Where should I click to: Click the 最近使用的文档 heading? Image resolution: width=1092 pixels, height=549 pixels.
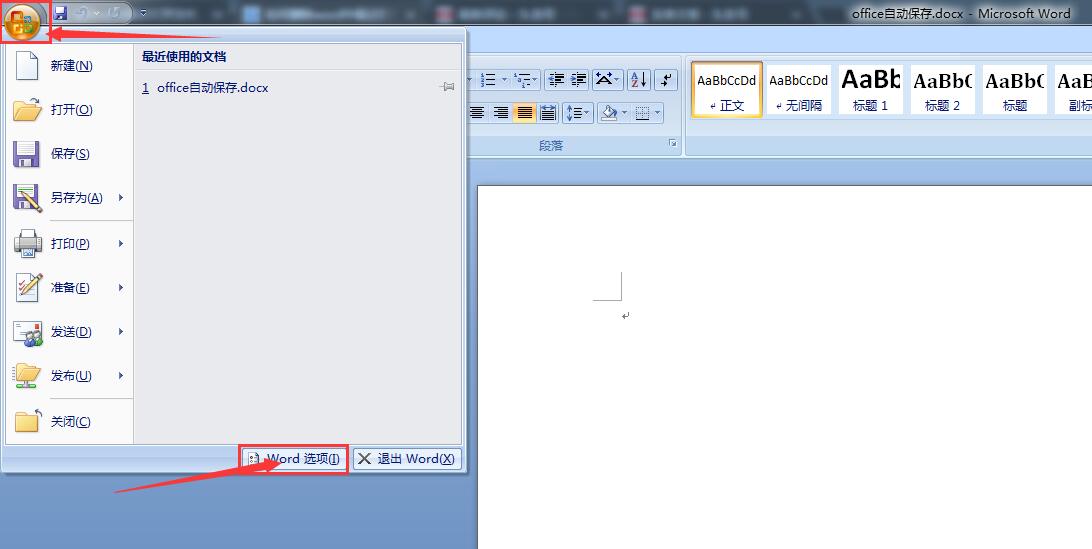click(184, 57)
